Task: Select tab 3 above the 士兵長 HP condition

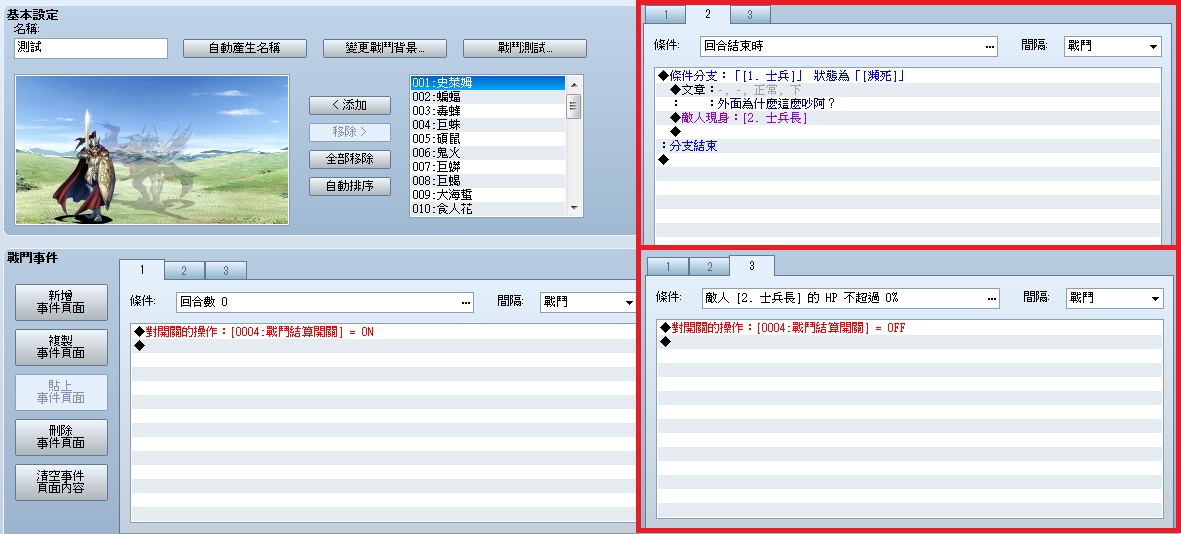Action: [x=752, y=265]
